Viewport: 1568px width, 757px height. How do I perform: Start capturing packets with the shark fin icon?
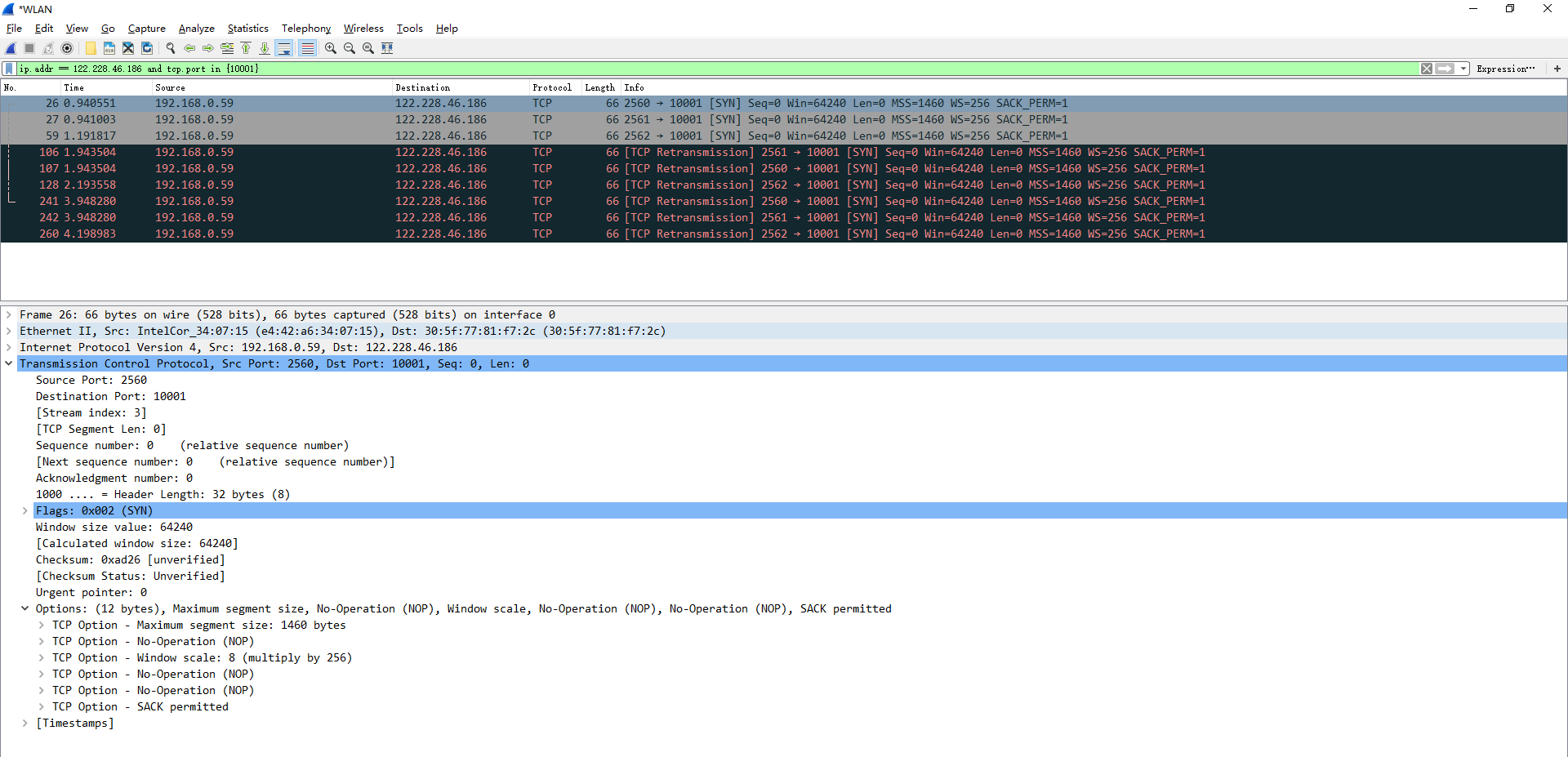11,48
